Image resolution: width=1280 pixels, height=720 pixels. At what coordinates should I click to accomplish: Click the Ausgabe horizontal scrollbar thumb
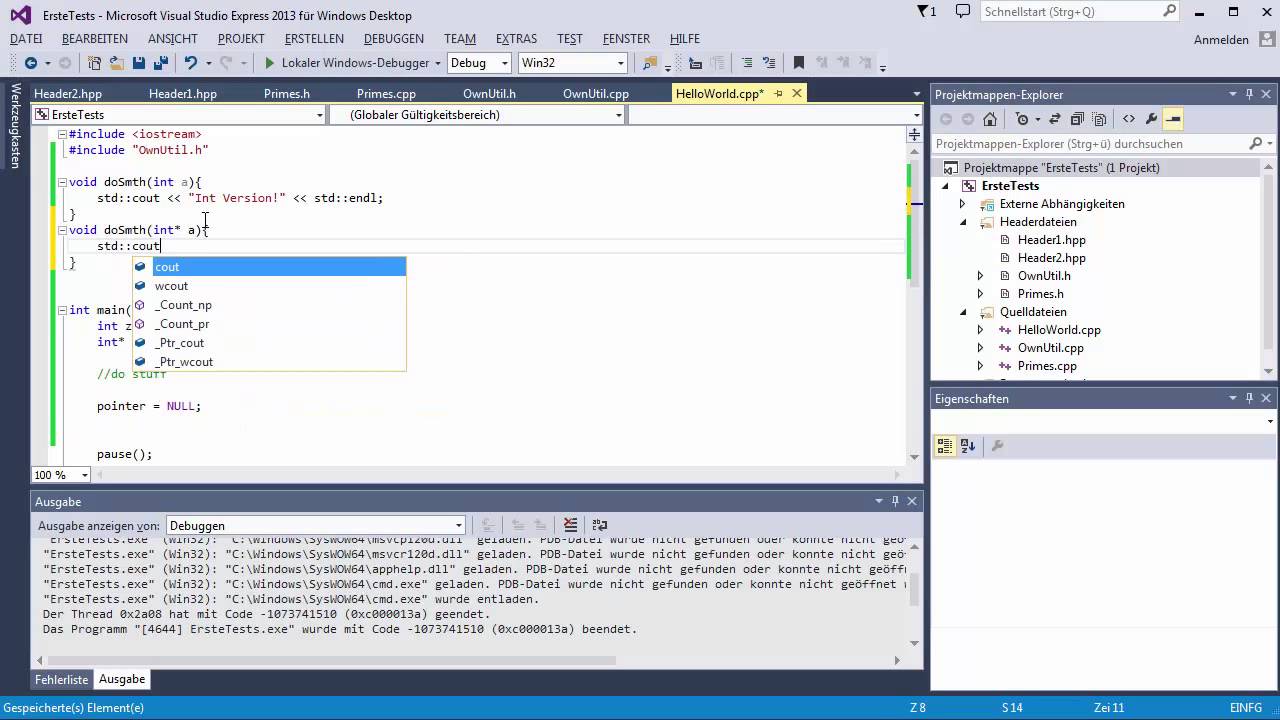click(332, 660)
